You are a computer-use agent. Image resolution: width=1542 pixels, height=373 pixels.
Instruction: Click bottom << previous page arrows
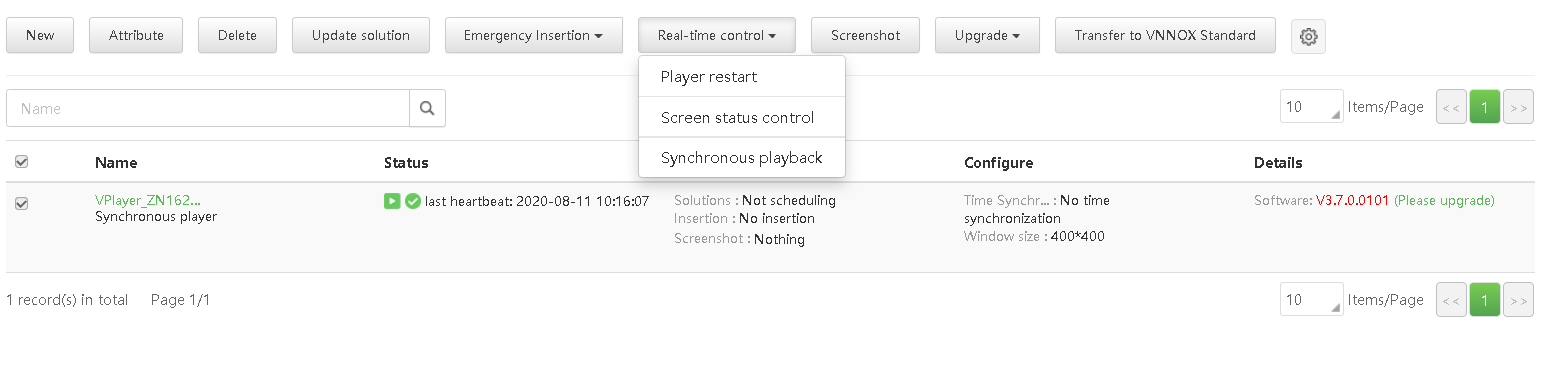pos(1451,300)
